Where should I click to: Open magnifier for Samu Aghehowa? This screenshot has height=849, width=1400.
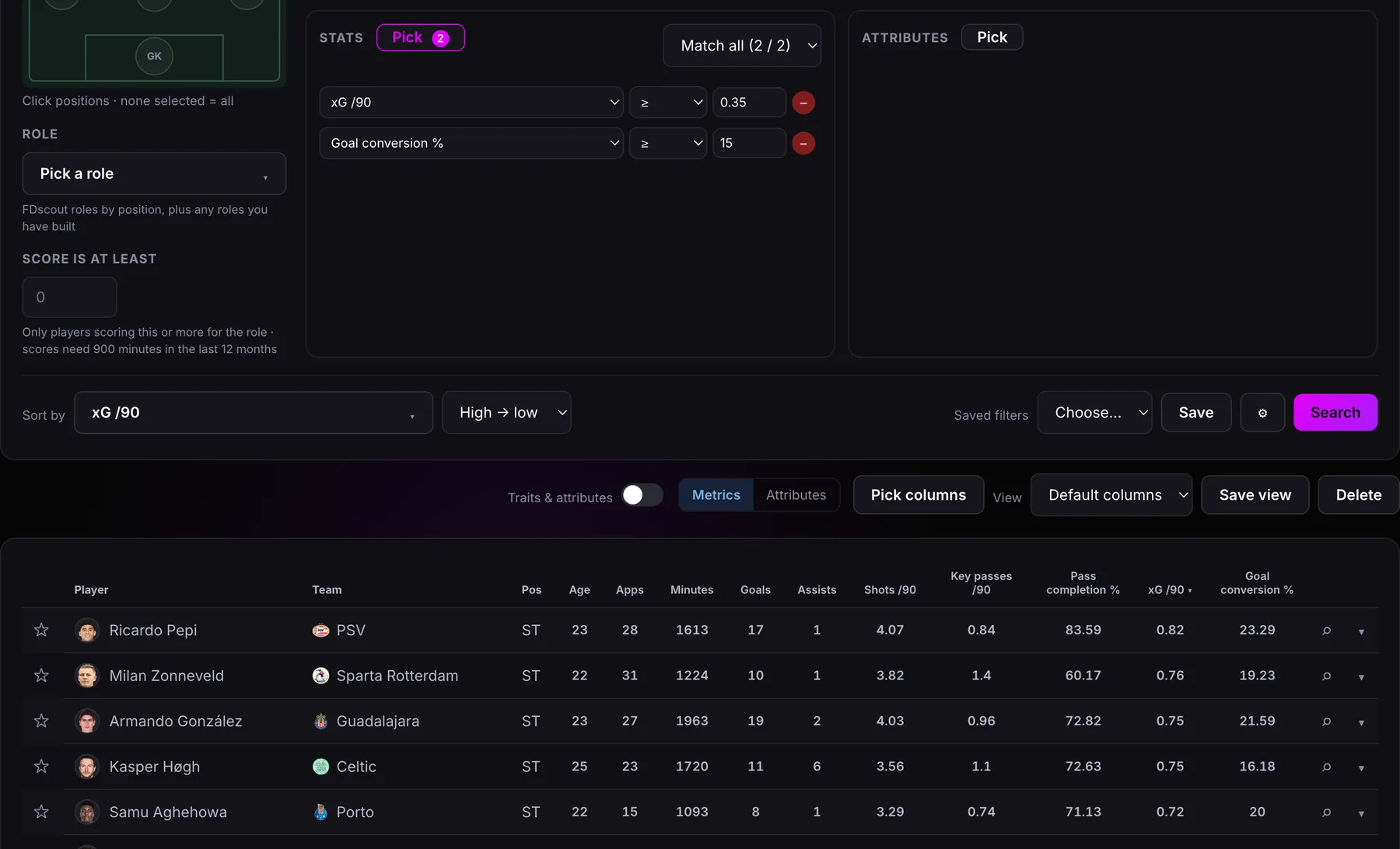[x=1326, y=812]
